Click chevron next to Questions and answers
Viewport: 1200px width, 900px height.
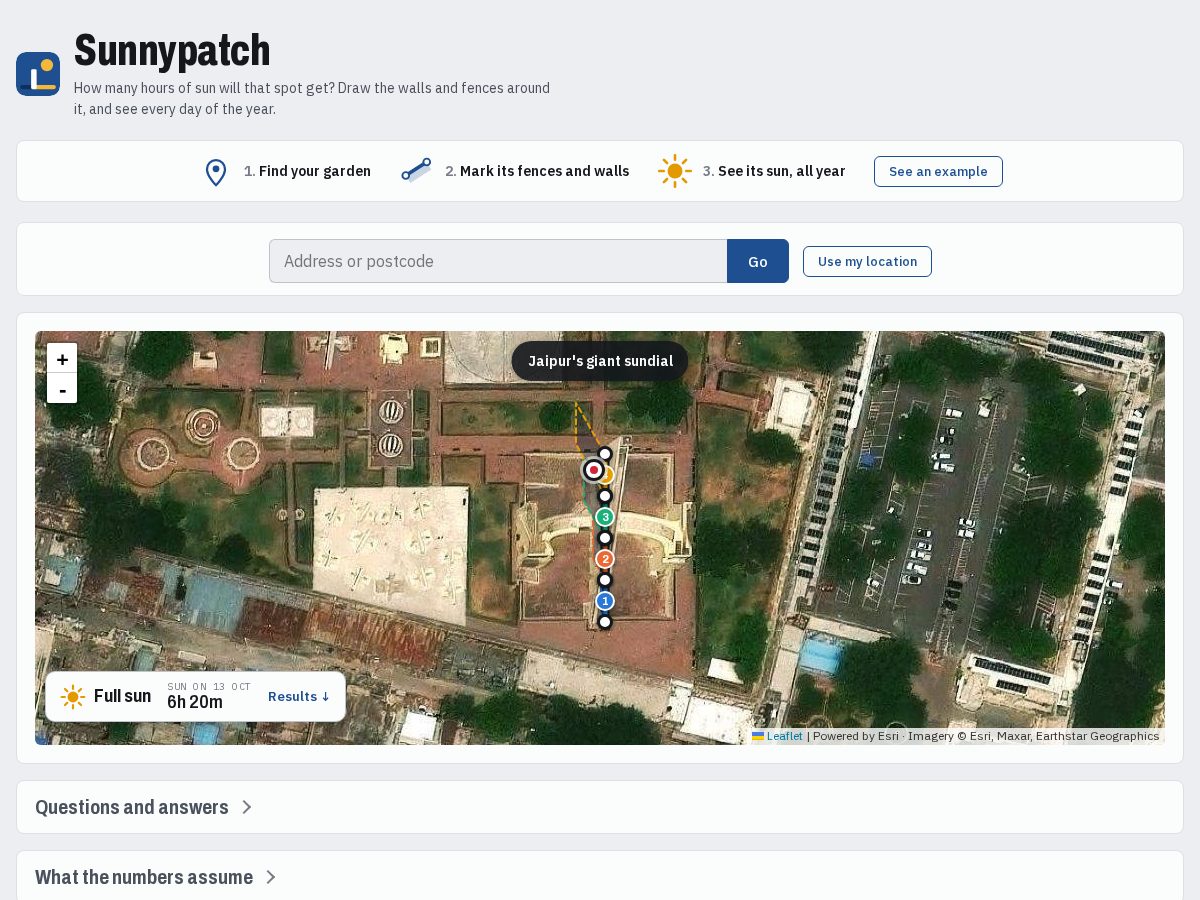pyautogui.click(x=247, y=807)
